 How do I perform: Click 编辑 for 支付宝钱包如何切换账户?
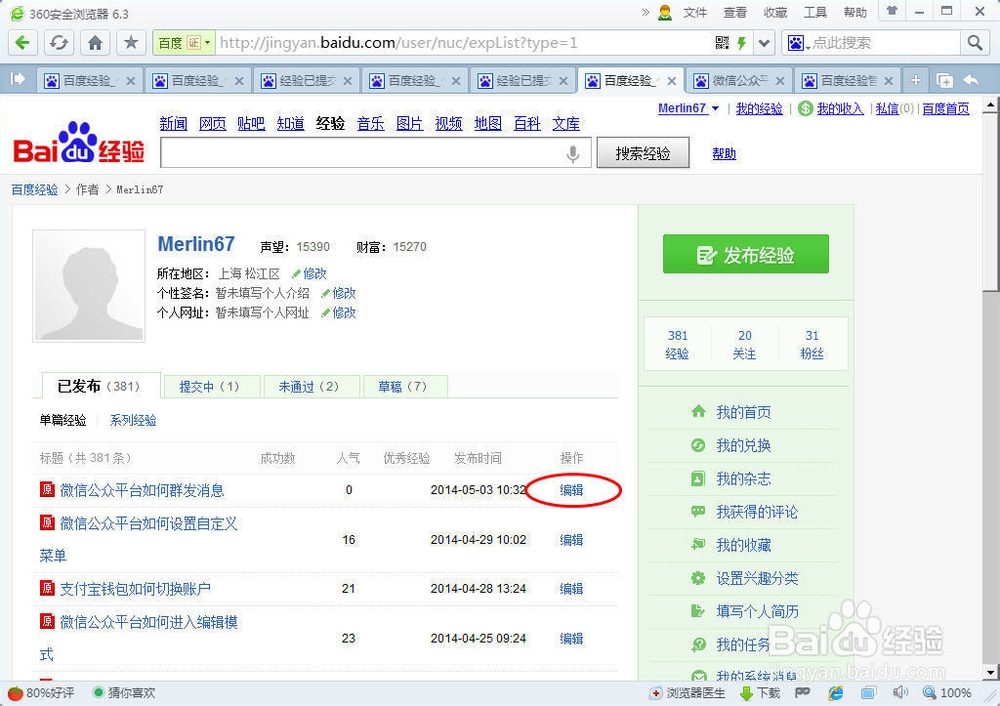[x=571, y=589]
